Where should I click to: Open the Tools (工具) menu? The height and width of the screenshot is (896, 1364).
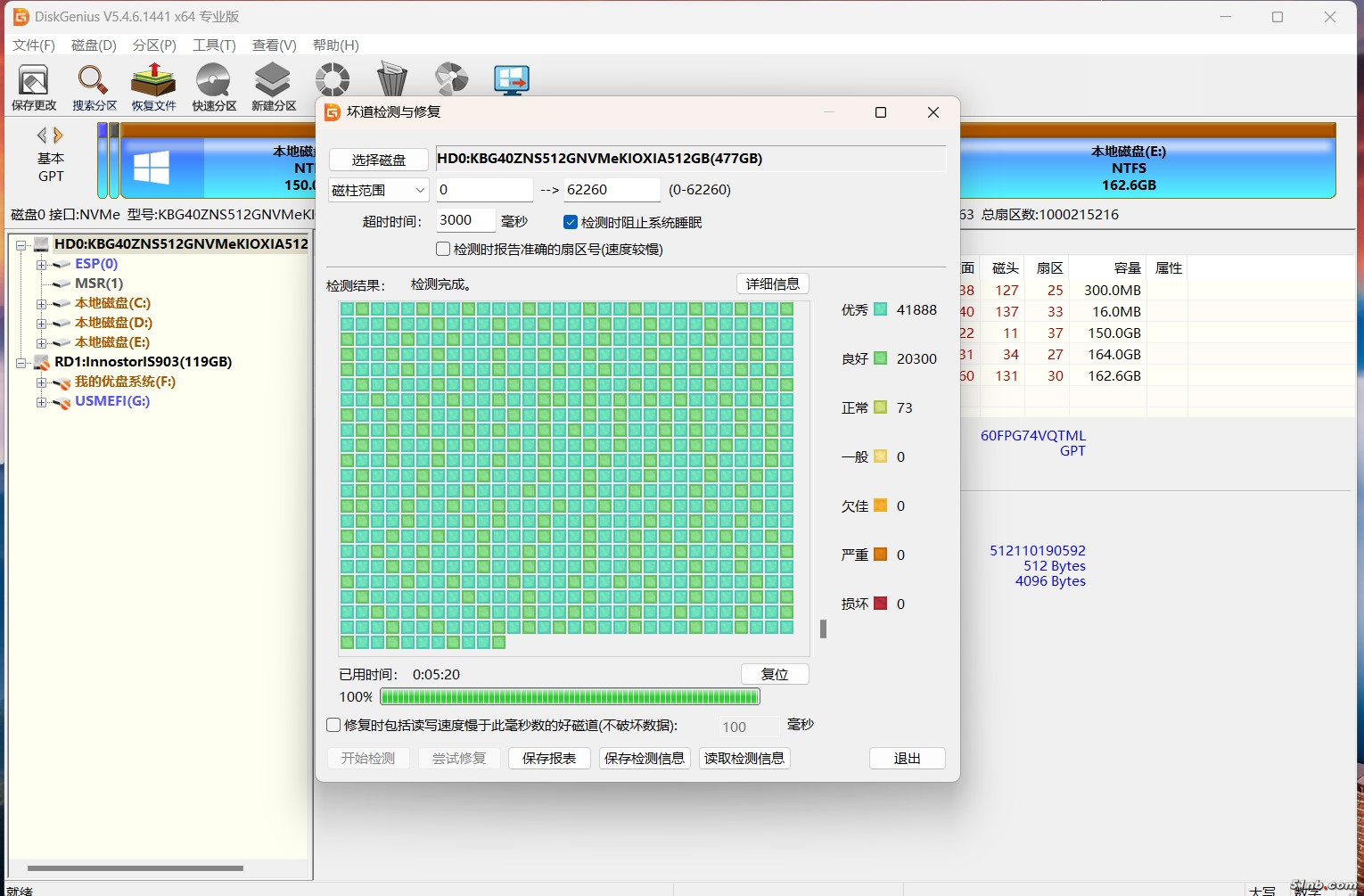click(214, 45)
